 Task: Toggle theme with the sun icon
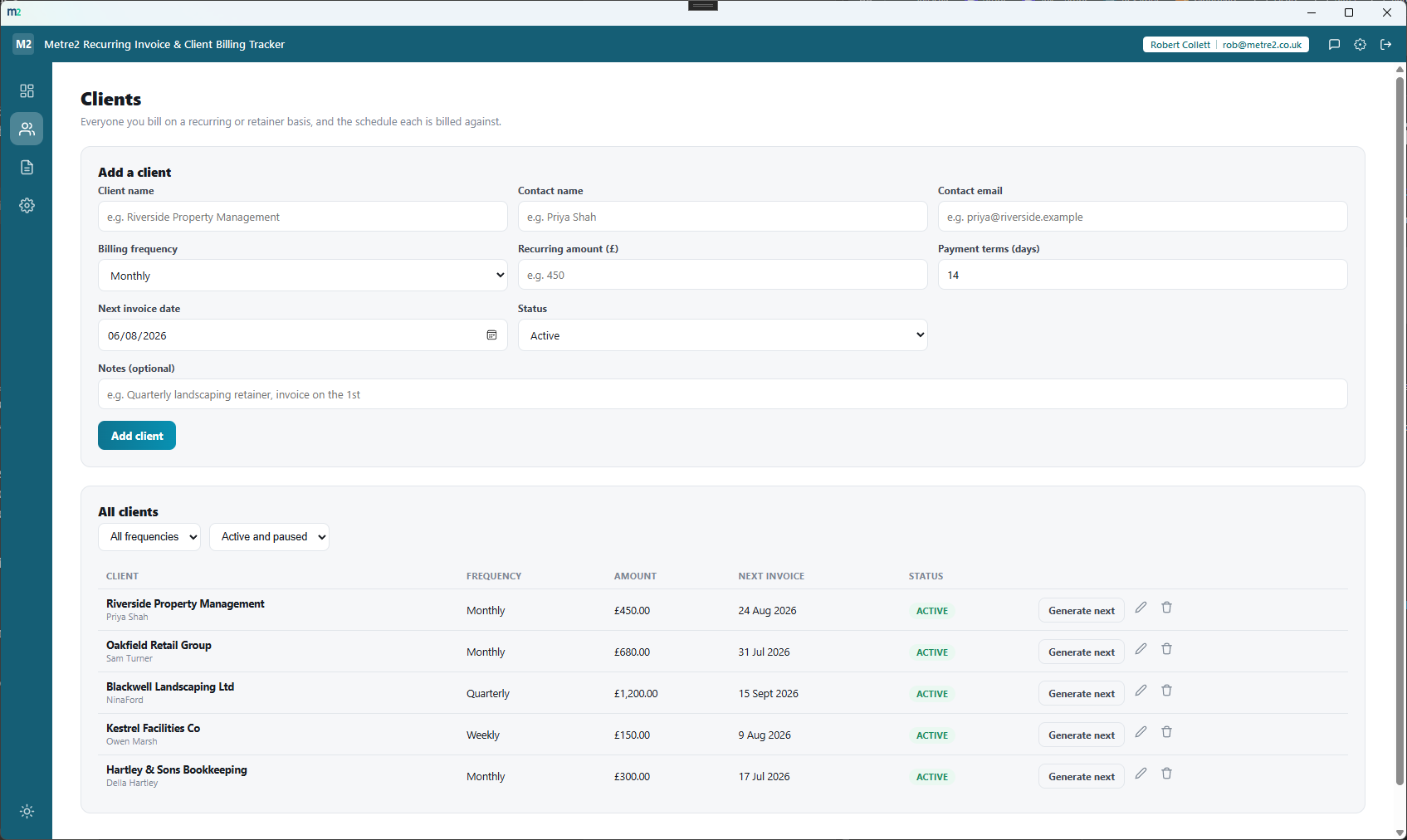tap(27, 811)
